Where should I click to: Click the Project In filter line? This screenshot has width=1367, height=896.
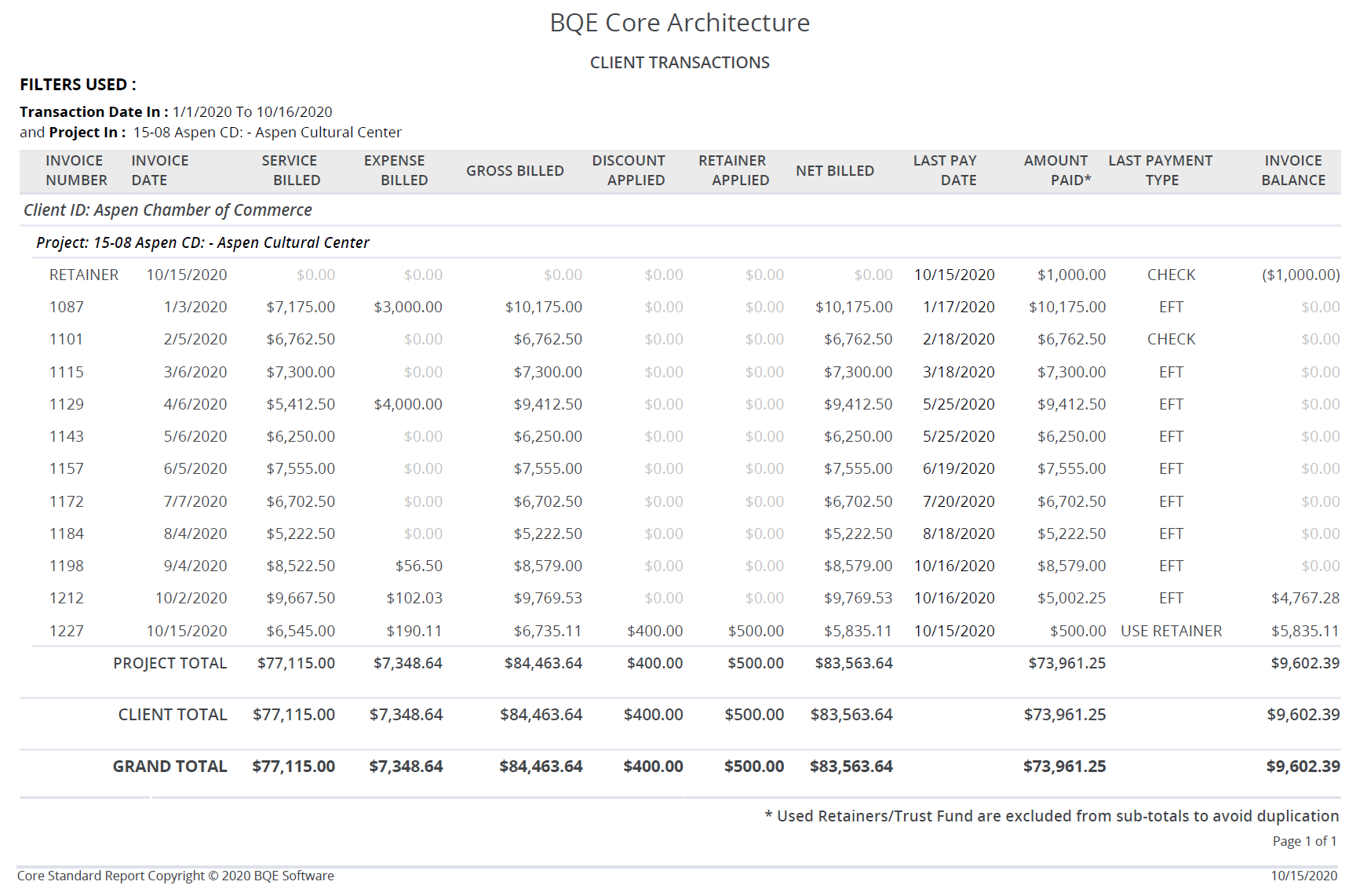point(210,133)
